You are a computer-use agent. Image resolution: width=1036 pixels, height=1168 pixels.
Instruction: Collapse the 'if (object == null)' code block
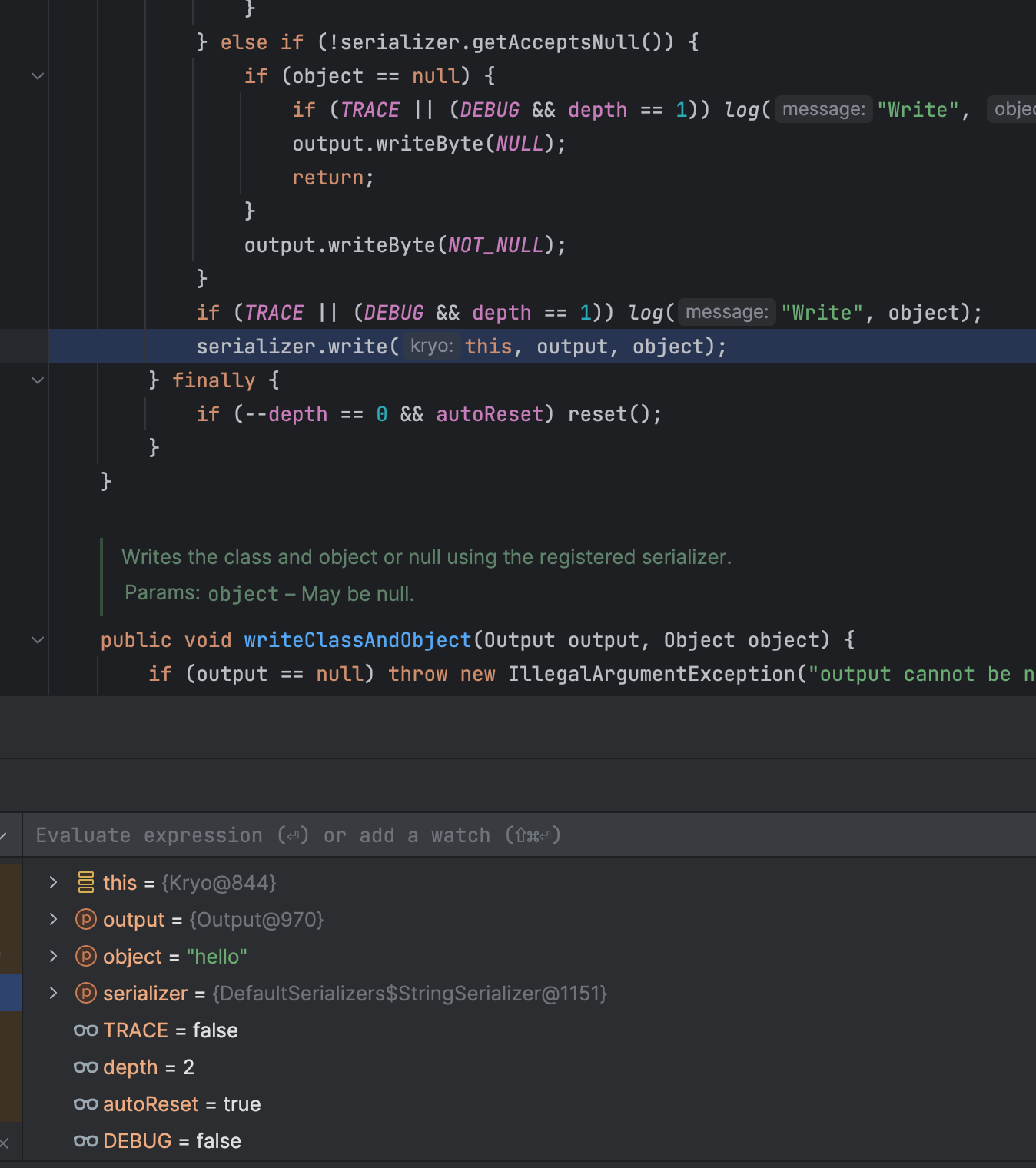coord(38,76)
